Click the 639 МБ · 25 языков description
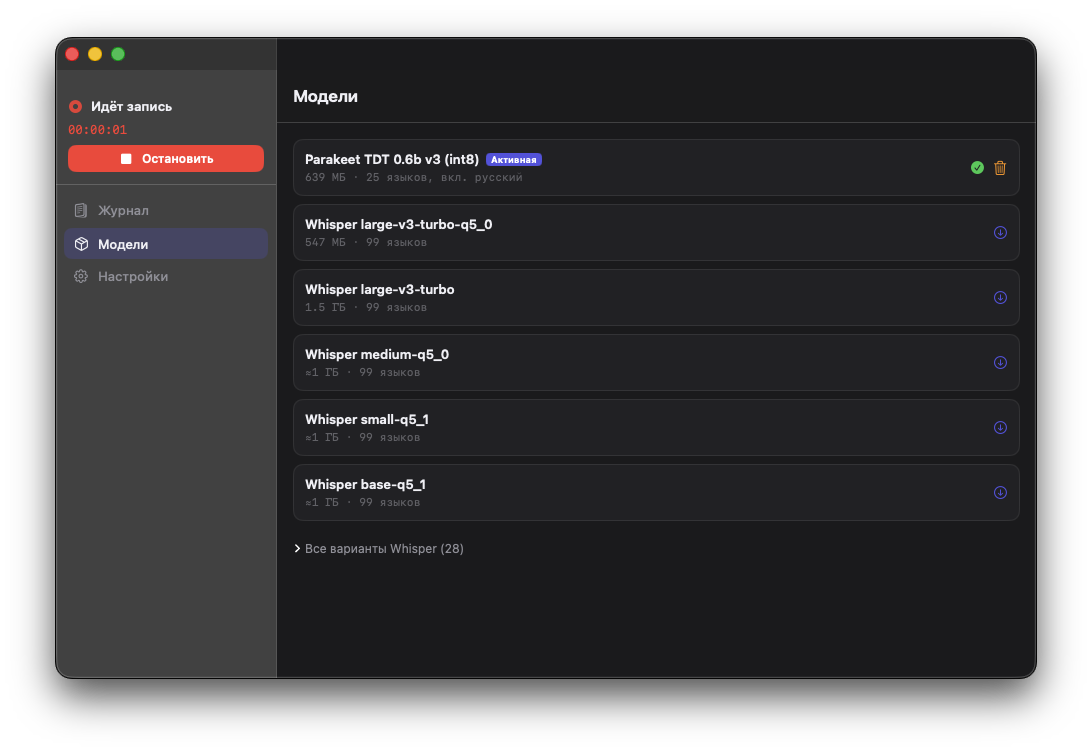The height and width of the screenshot is (752, 1092). coord(414,178)
